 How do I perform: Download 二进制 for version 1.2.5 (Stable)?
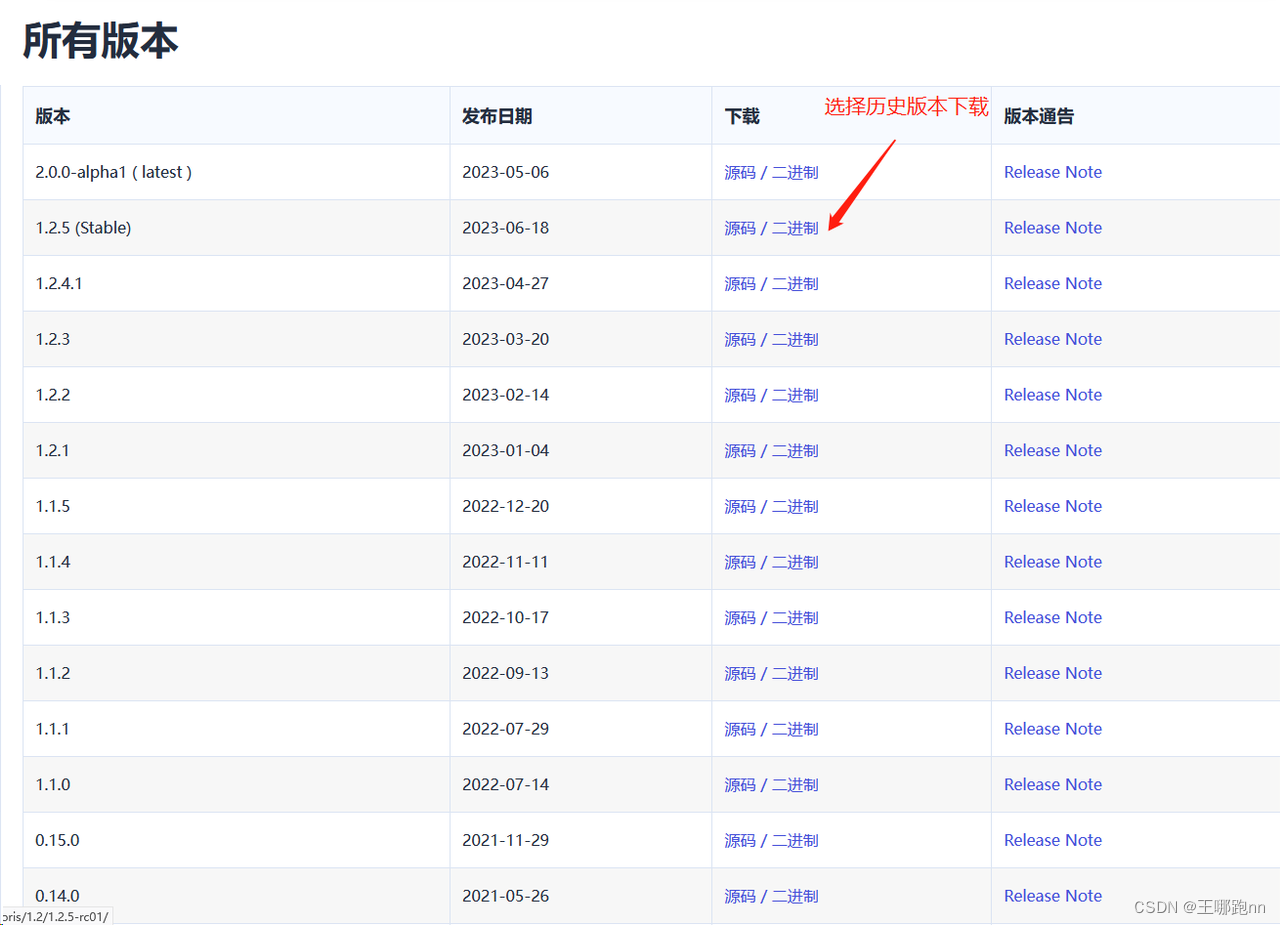pos(795,228)
